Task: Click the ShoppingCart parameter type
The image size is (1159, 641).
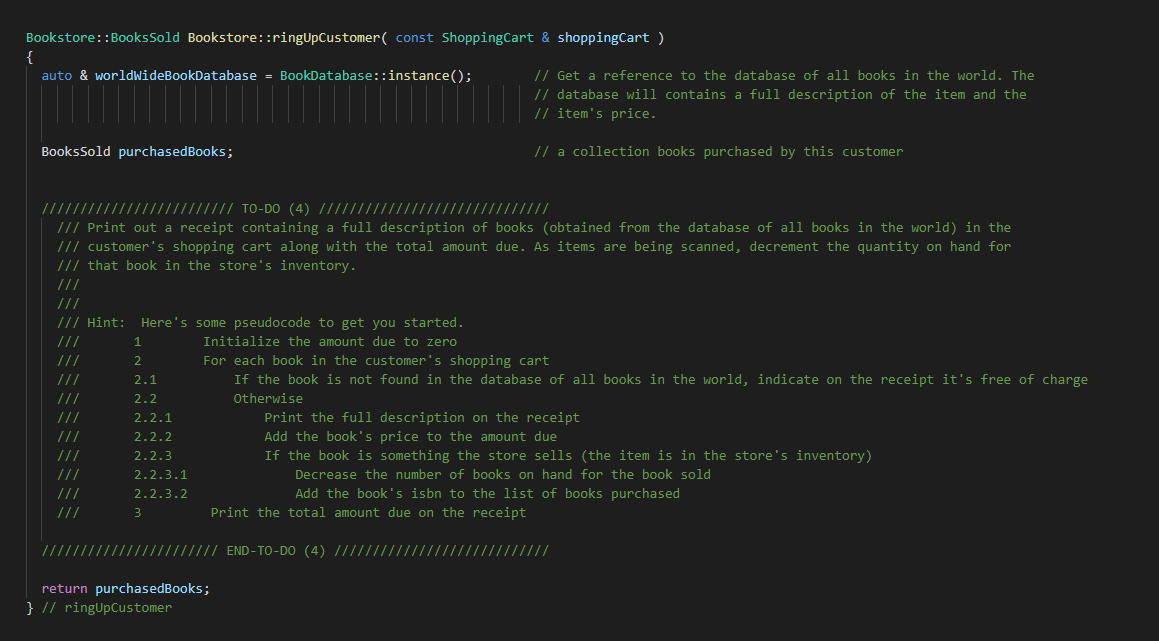Action: click(x=488, y=38)
